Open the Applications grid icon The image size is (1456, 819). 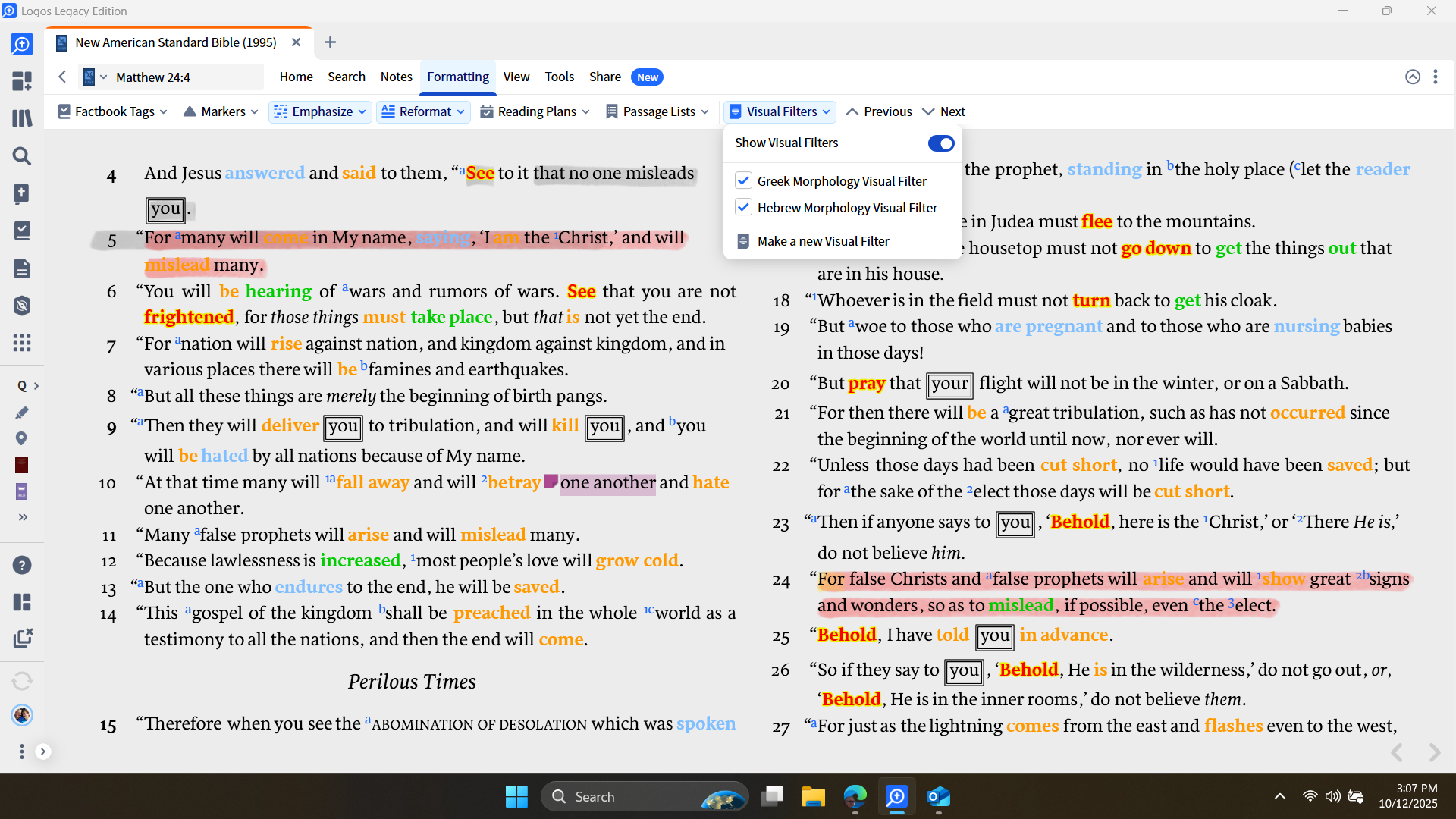22,343
